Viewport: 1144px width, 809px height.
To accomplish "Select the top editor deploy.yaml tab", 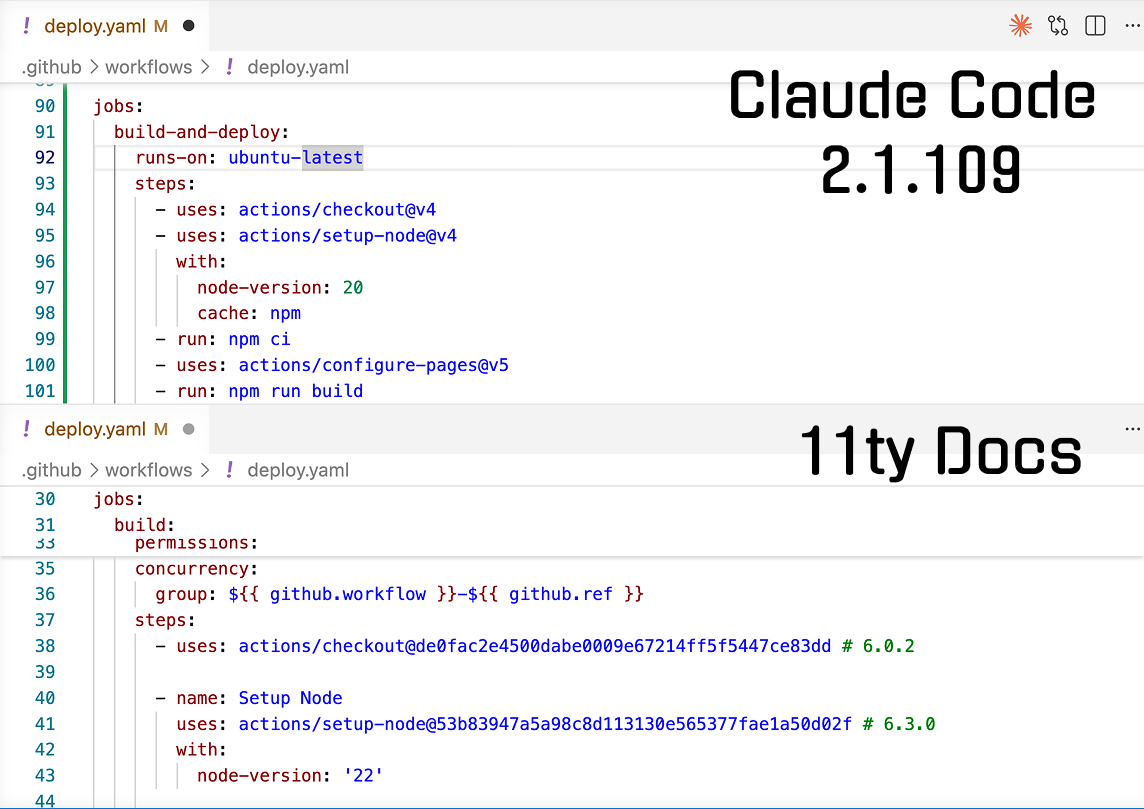I will pyautogui.click(x=105, y=26).
